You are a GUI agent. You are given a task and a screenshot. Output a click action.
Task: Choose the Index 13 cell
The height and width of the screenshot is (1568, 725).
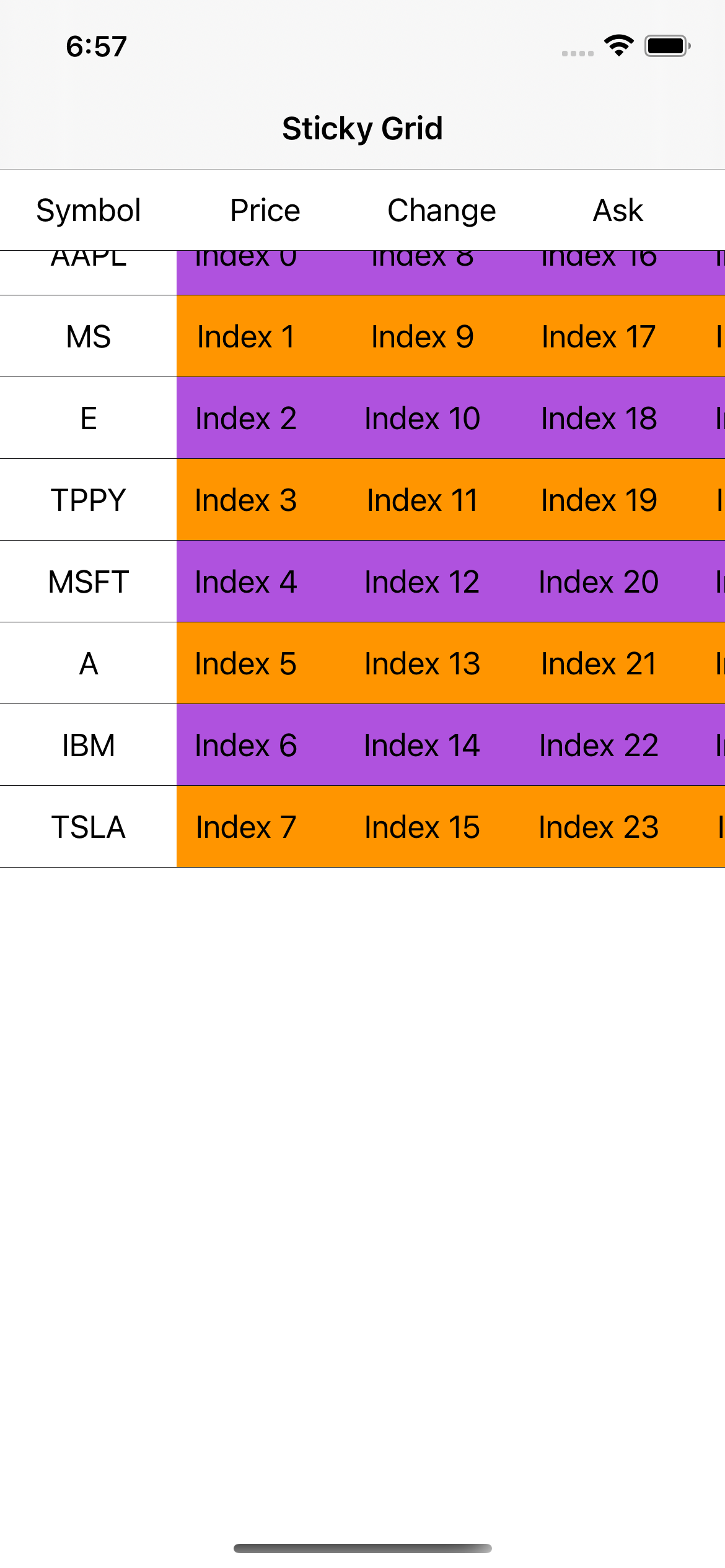pyautogui.click(x=422, y=664)
